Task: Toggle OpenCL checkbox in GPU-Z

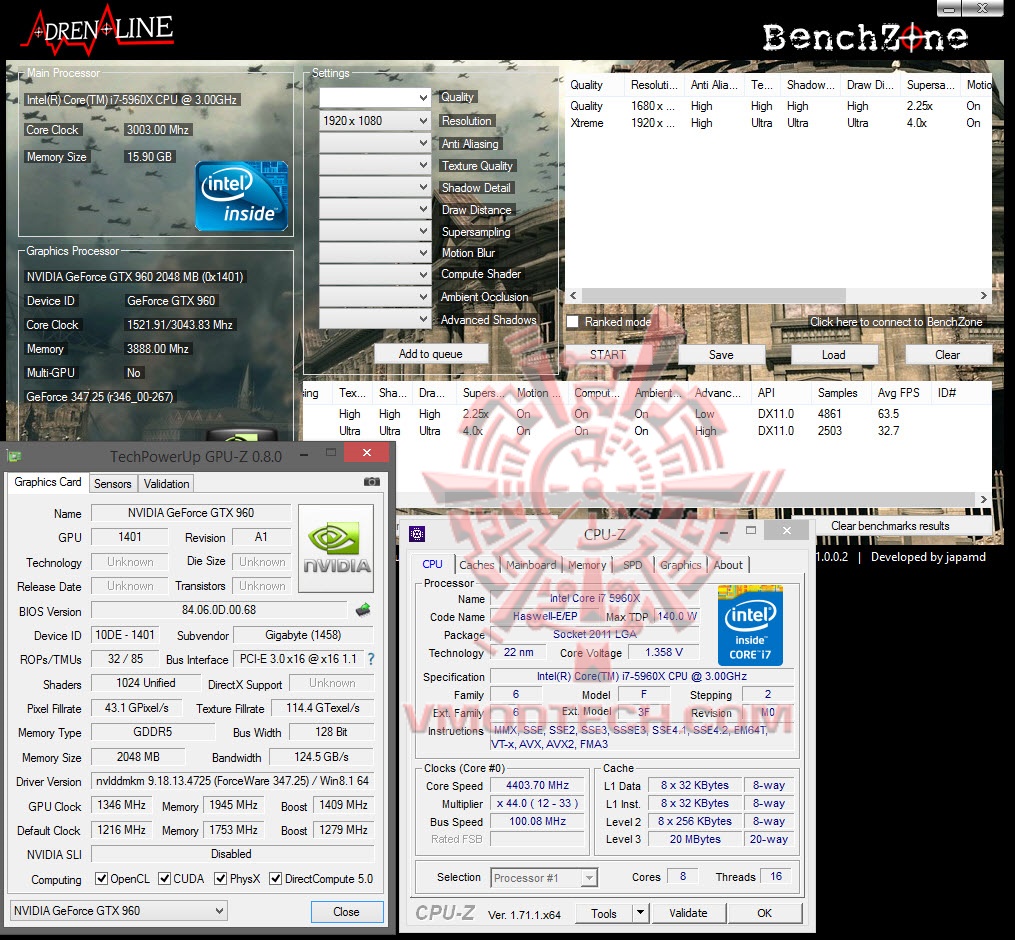Action: point(101,878)
